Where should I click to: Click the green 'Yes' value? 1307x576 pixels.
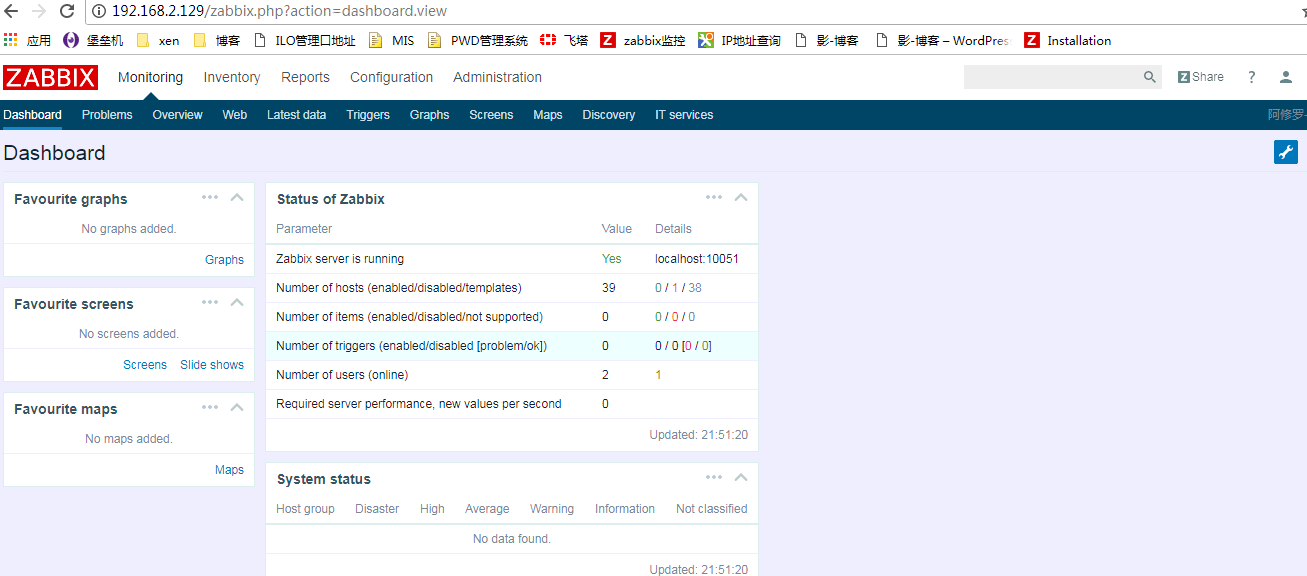611,259
